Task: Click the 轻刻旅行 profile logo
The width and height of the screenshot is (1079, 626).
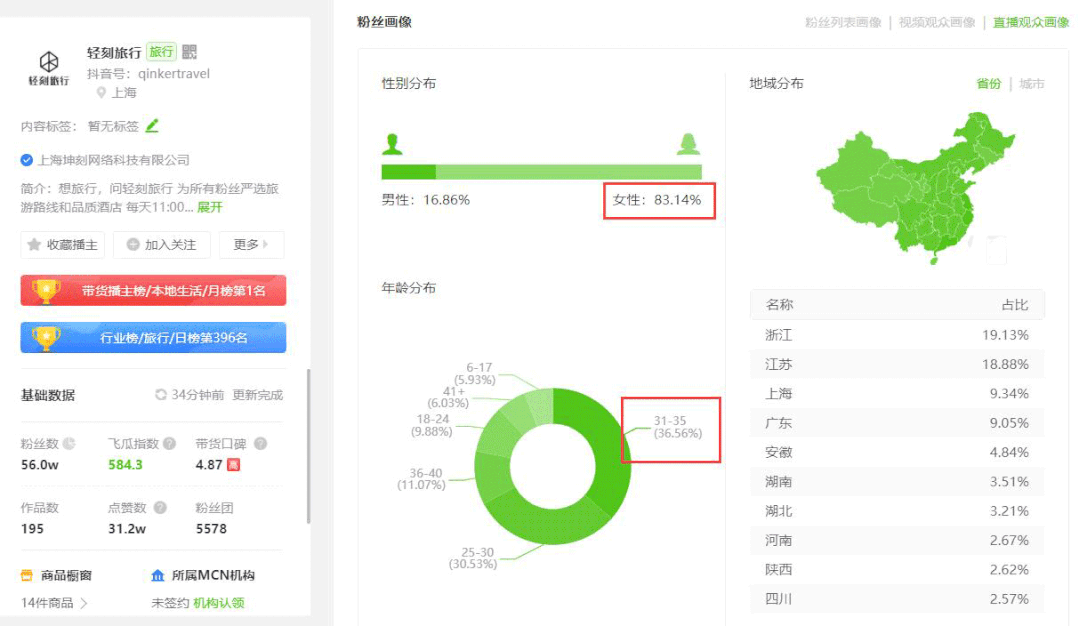Action: pos(49,68)
